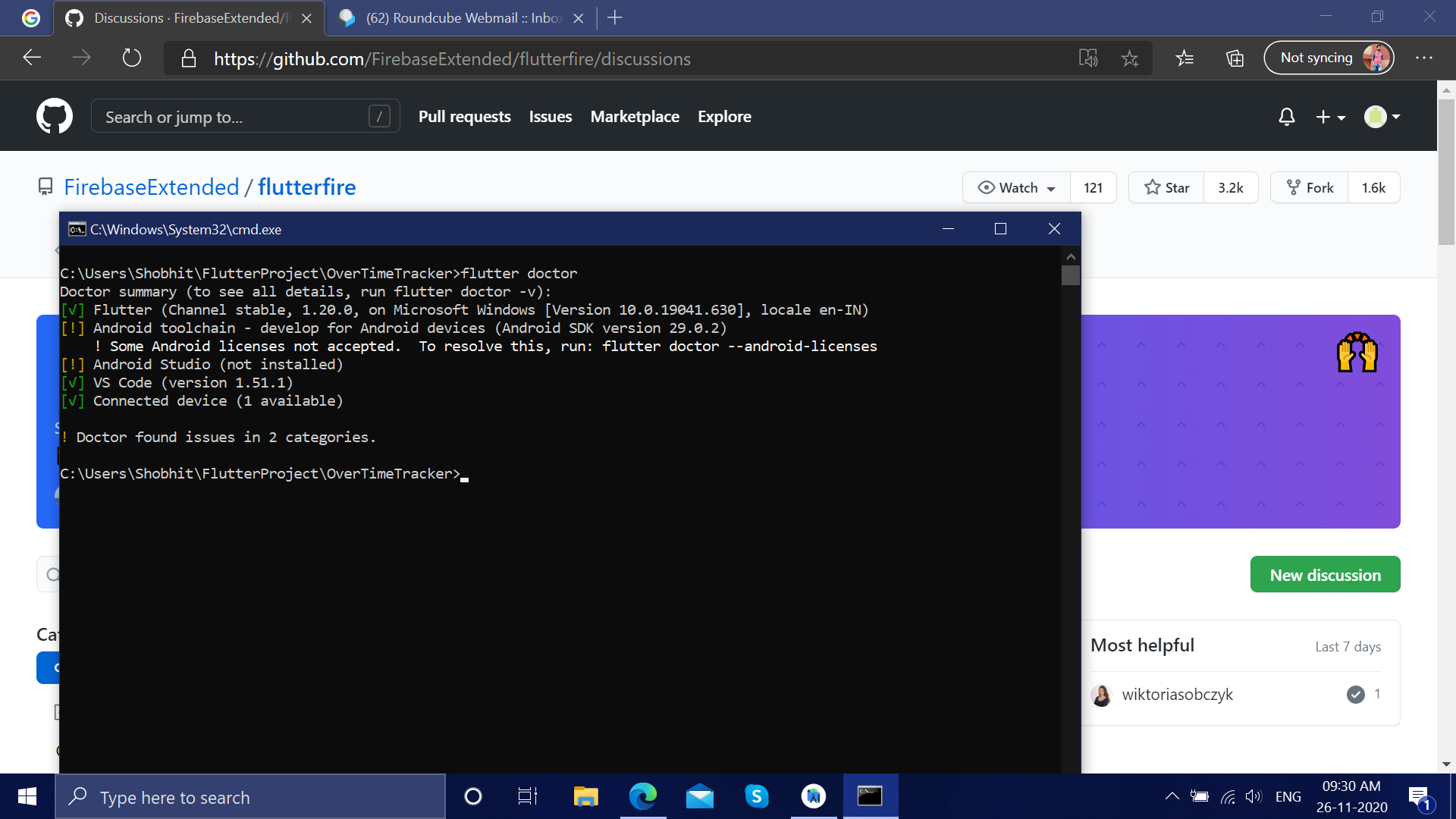Click the browser page scrollbar thumb
Image resolution: width=1456 pixels, height=819 pixels.
click(x=1447, y=171)
